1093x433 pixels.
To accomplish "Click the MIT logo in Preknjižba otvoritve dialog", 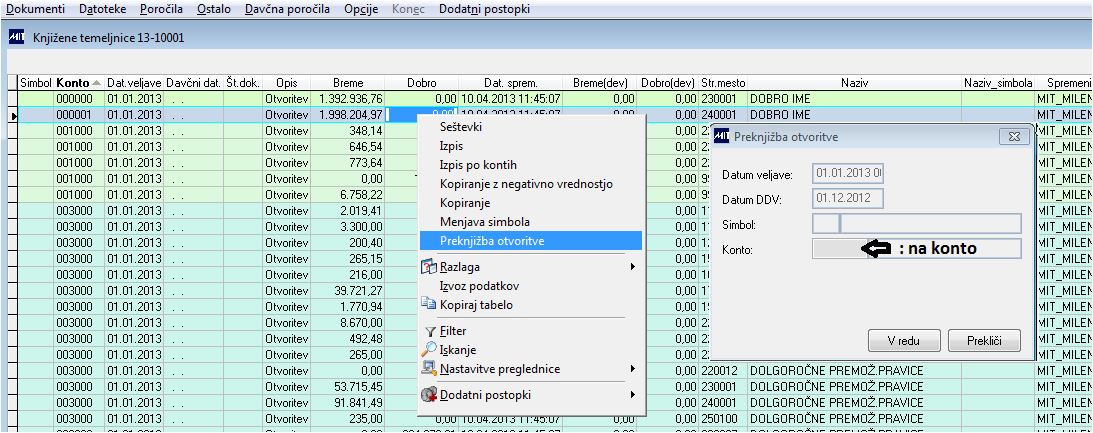I will tap(723, 137).
